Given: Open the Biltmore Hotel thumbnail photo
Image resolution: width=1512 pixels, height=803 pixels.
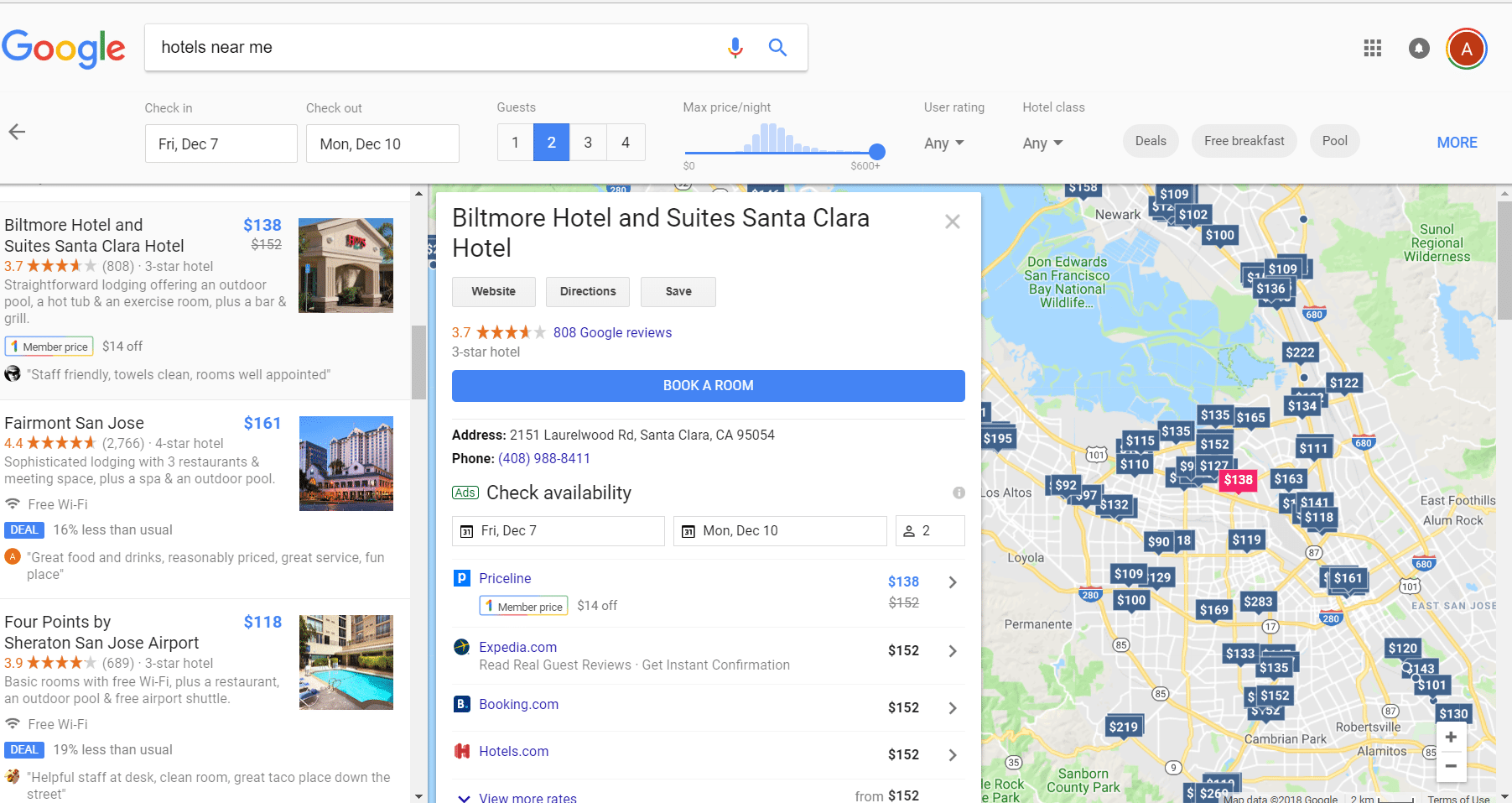Looking at the screenshot, I should pyautogui.click(x=346, y=265).
